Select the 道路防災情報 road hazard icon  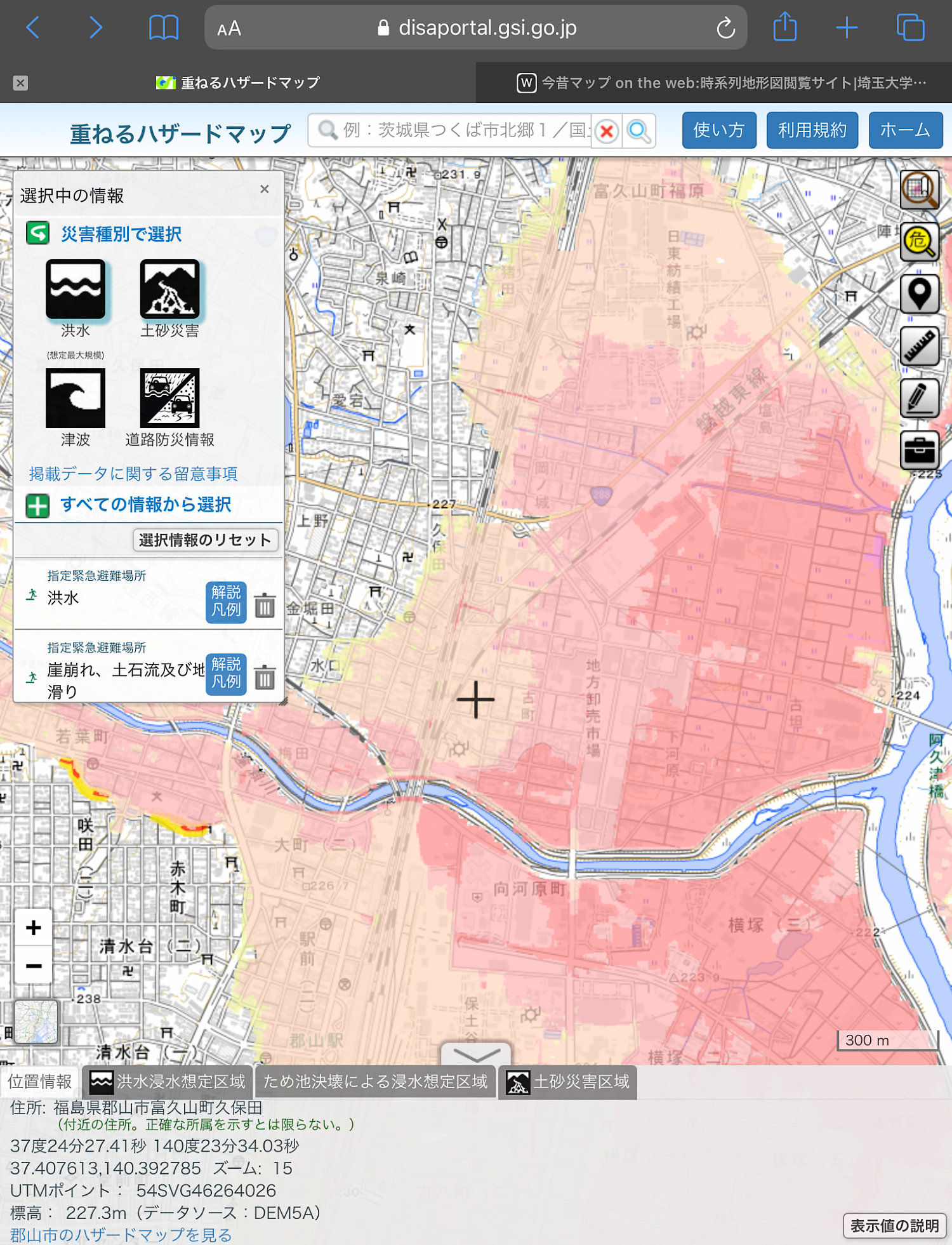click(169, 398)
